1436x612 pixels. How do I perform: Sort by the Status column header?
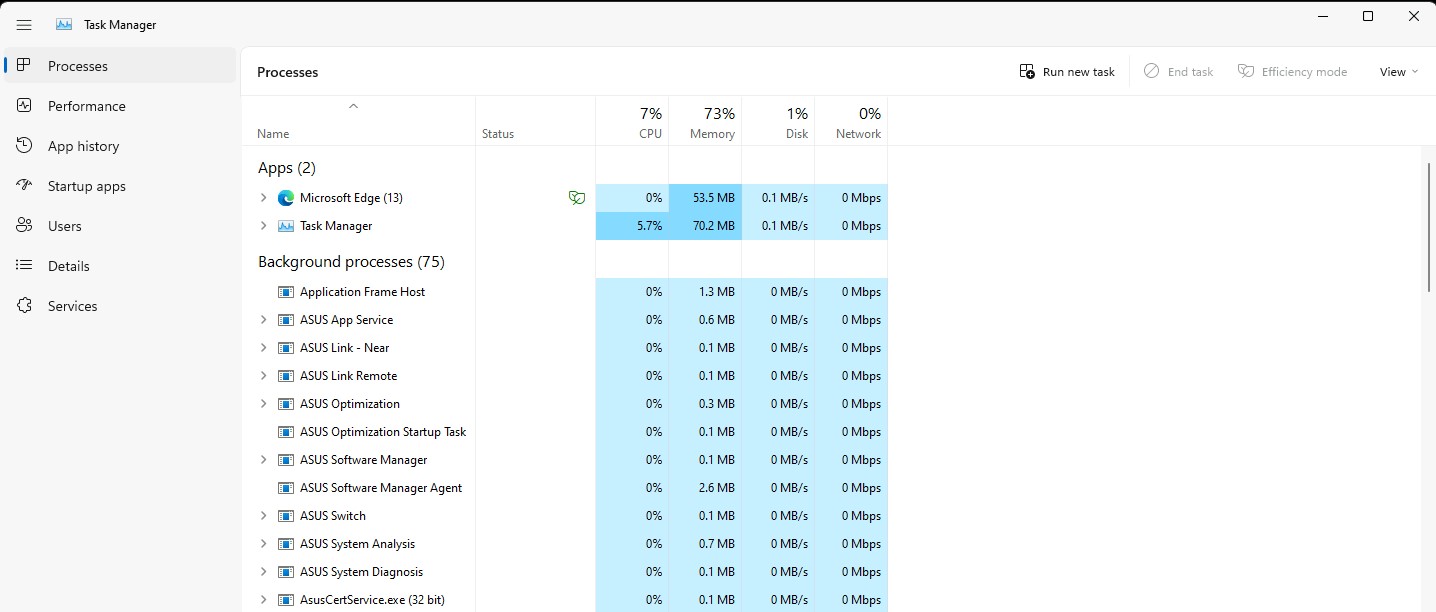(535, 122)
